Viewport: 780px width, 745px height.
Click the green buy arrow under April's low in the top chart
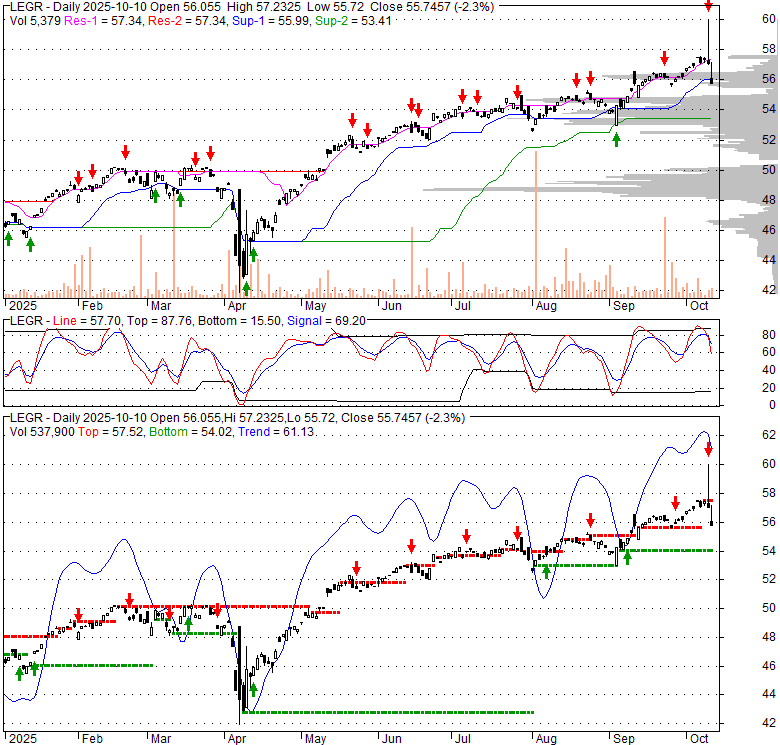click(245, 287)
